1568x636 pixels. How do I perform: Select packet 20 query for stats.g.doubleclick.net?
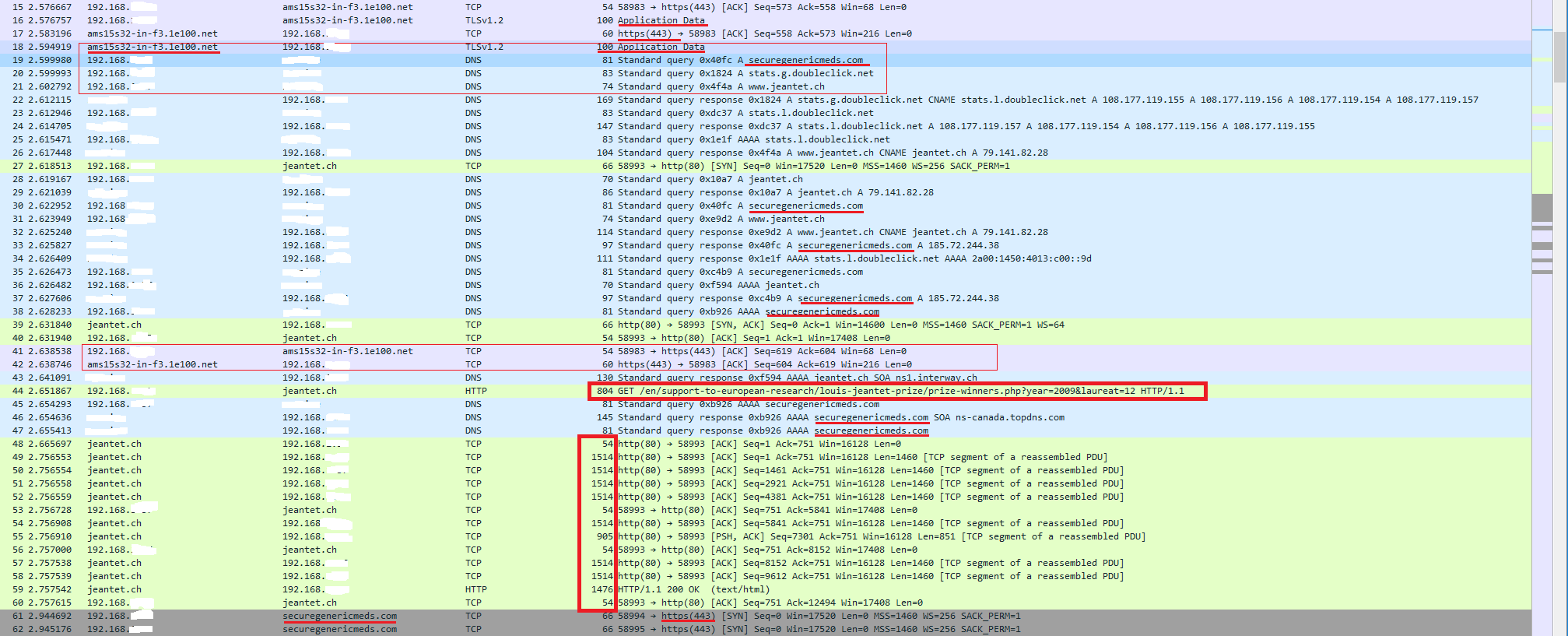(766, 73)
